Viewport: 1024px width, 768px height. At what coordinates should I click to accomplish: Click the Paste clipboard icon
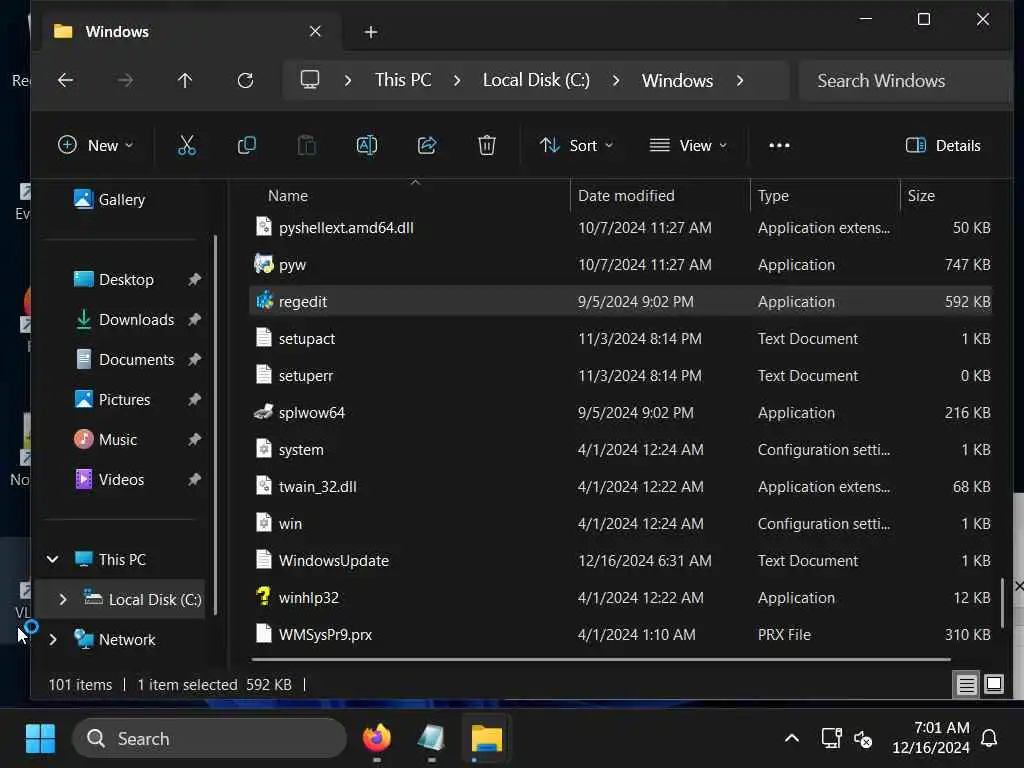(x=307, y=145)
